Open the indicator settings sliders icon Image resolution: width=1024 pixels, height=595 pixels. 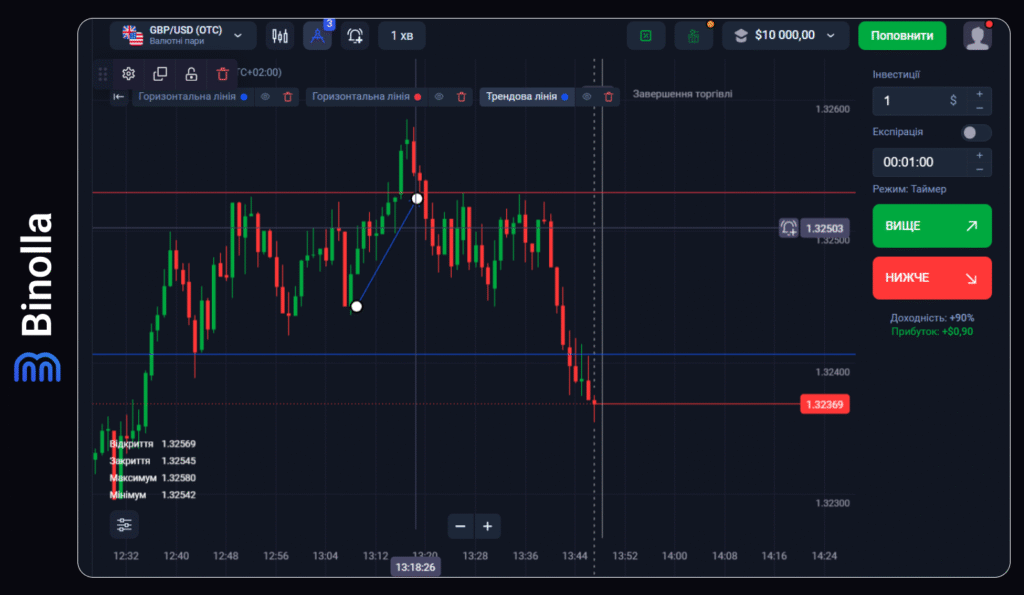click(x=124, y=524)
